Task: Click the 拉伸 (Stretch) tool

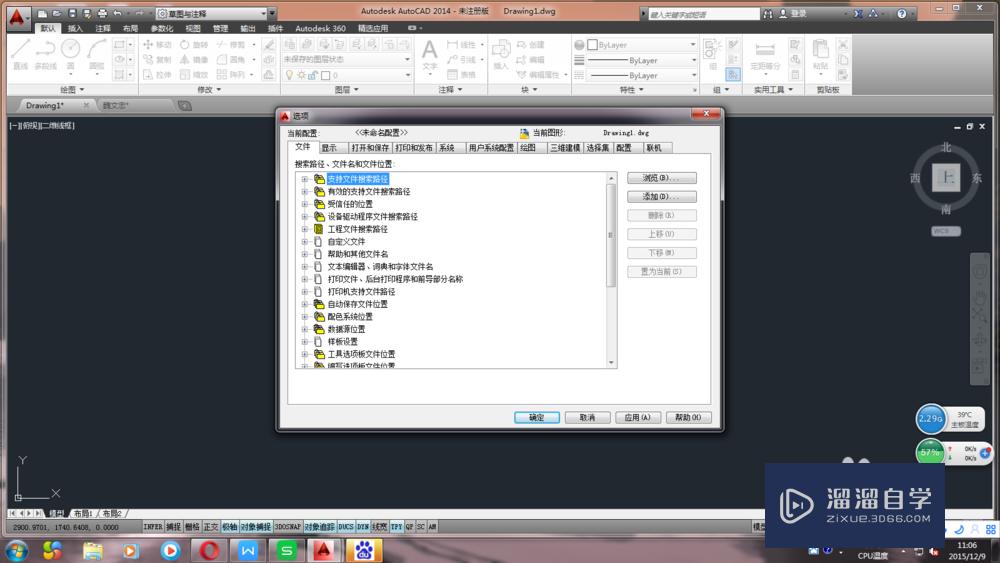Action: click(x=157, y=75)
